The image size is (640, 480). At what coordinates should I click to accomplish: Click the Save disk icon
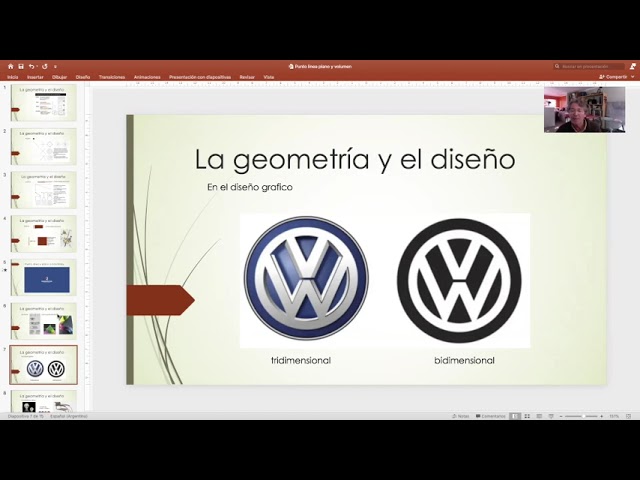(21, 66)
